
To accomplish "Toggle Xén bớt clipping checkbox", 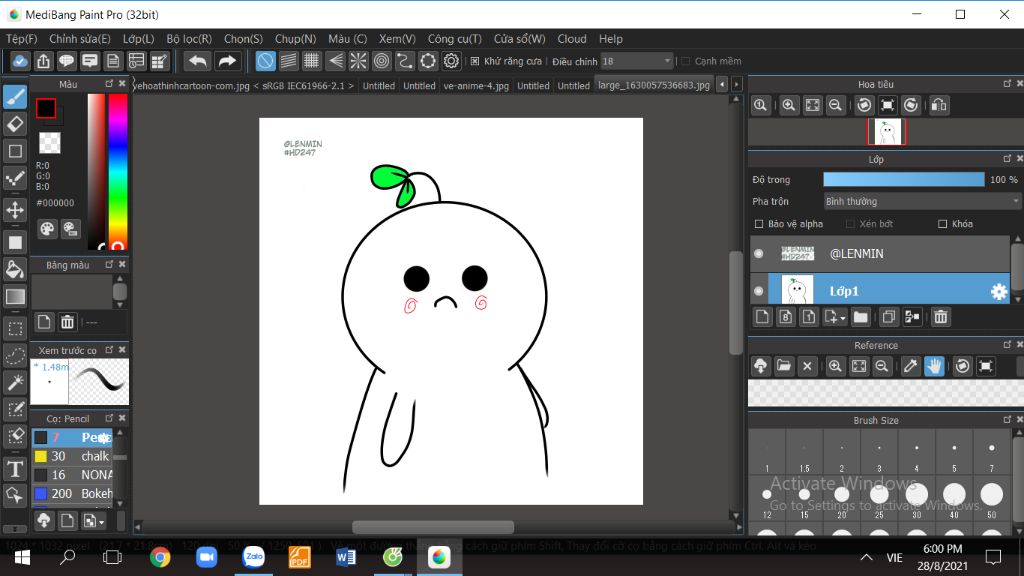I will pos(850,224).
